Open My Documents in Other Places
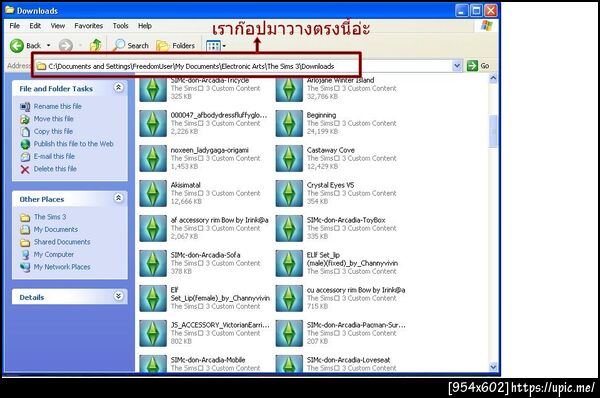 (x=56, y=230)
